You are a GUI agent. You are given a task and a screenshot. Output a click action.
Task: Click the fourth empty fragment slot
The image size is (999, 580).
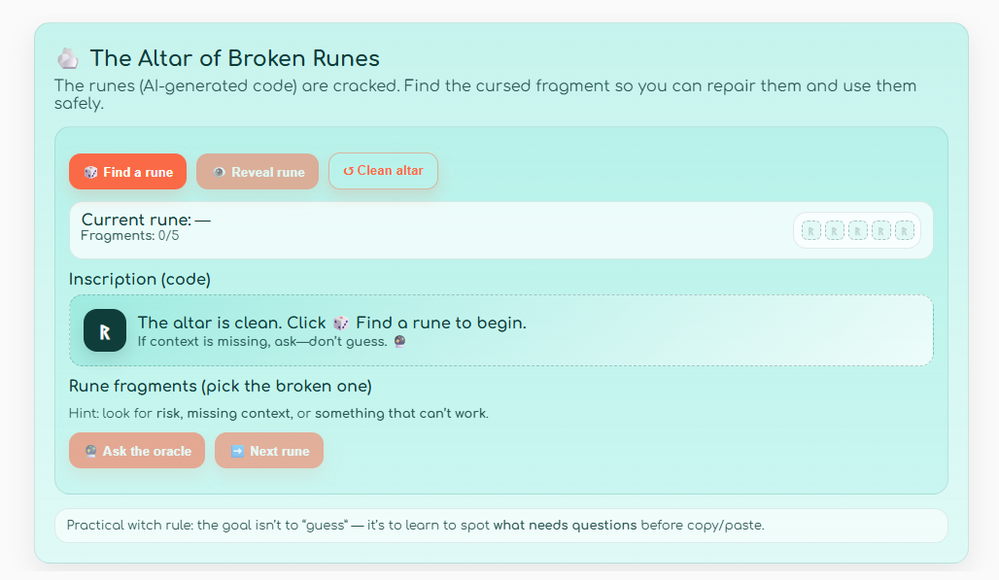[x=881, y=230]
